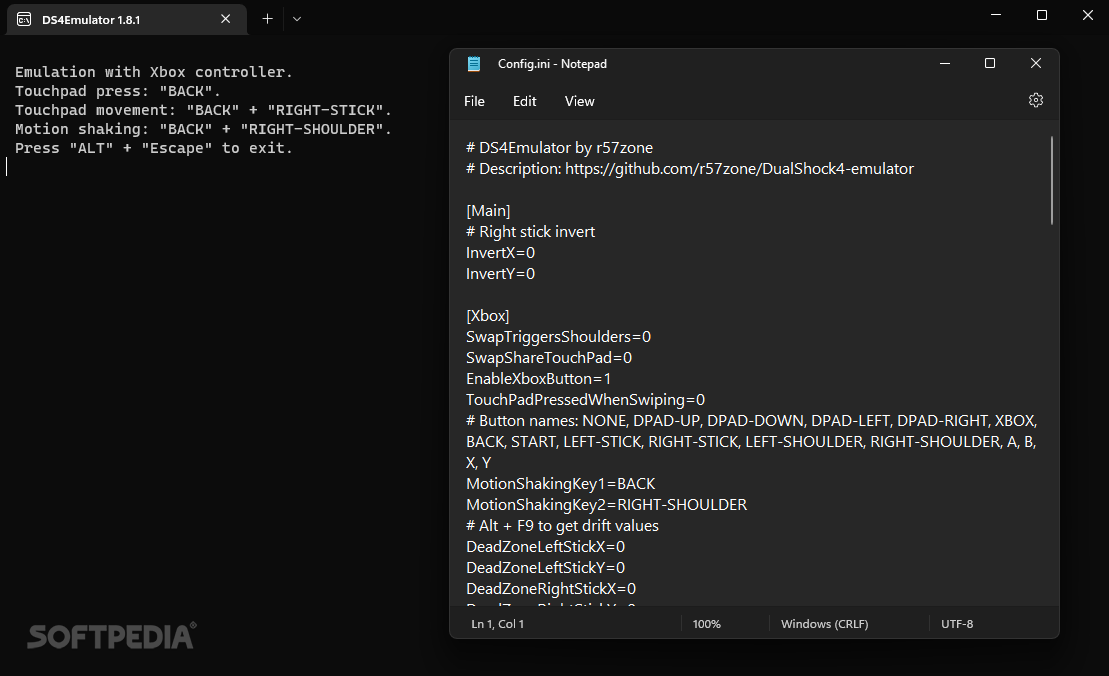Close the Config.ini Notepad window
The image size is (1109, 676).
tap(1035, 64)
